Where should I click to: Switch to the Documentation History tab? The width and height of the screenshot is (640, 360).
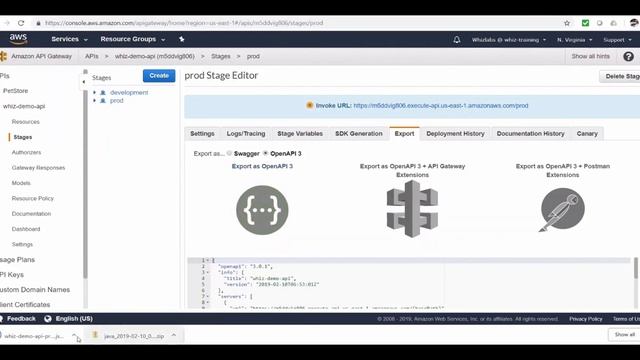(530, 133)
